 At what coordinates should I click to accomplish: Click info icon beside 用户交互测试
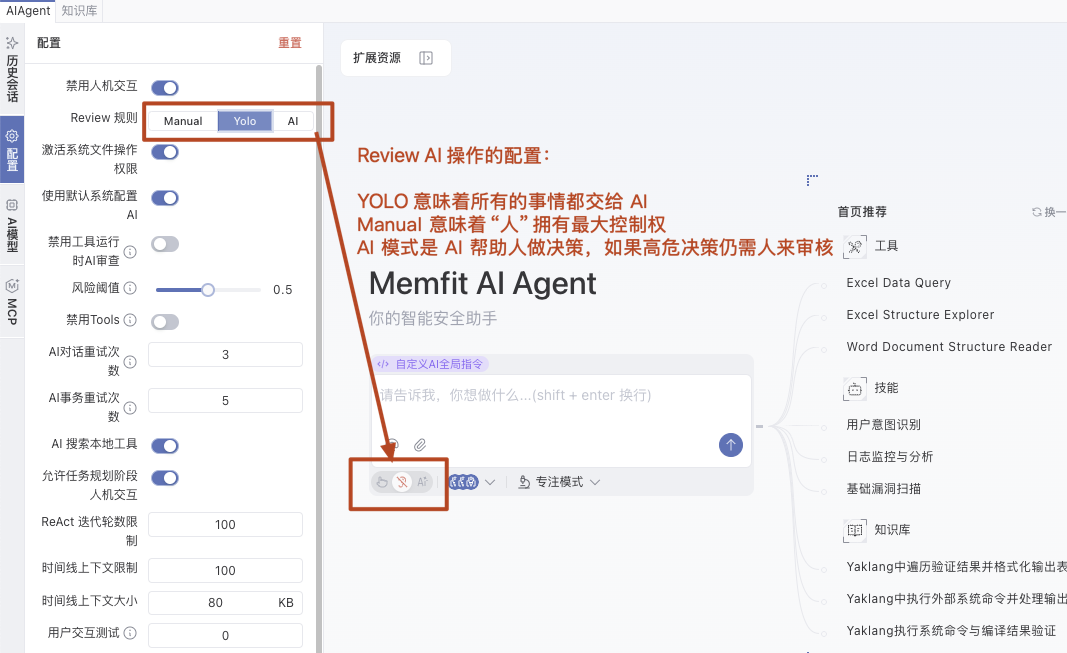(x=130, y=633)
